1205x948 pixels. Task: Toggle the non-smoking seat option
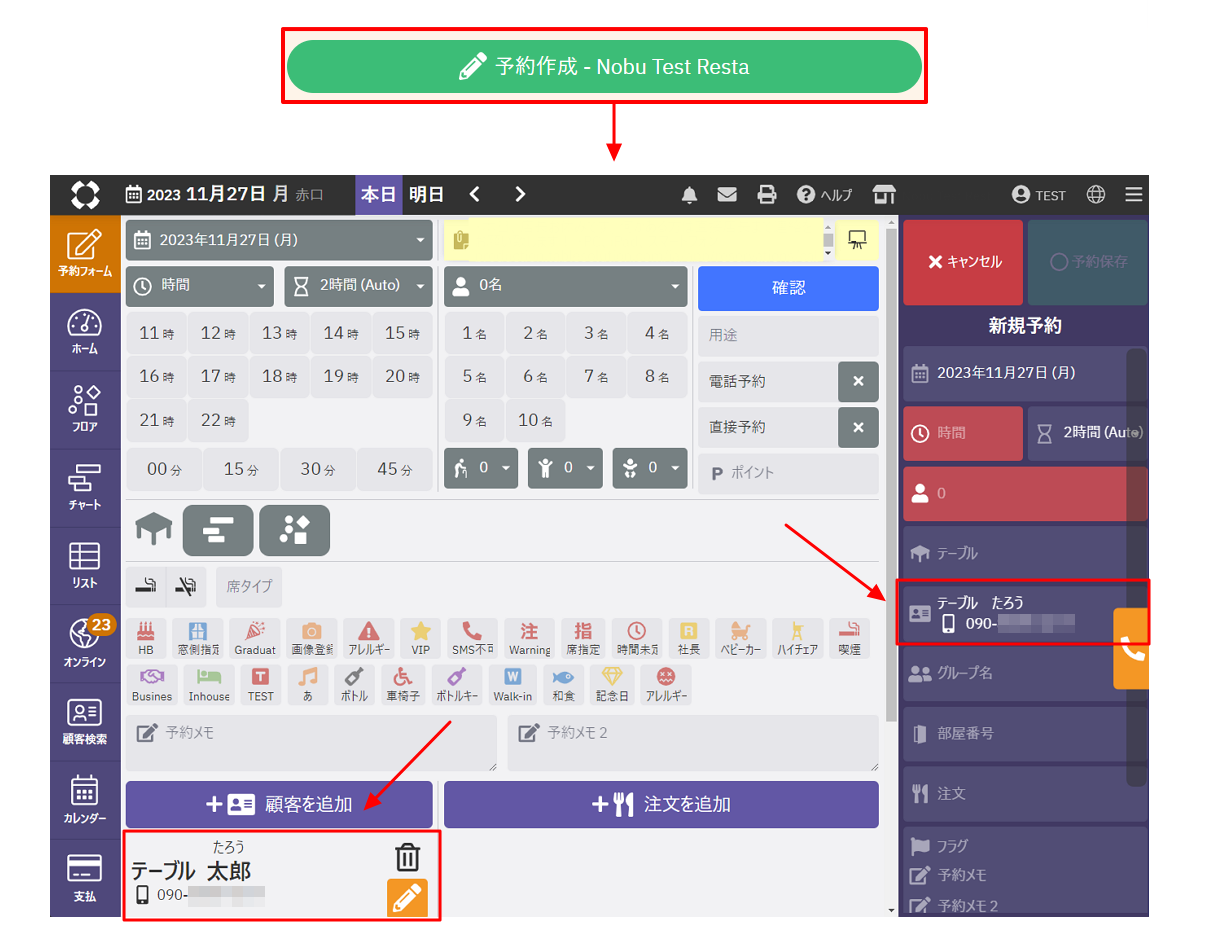pos(186,588)
